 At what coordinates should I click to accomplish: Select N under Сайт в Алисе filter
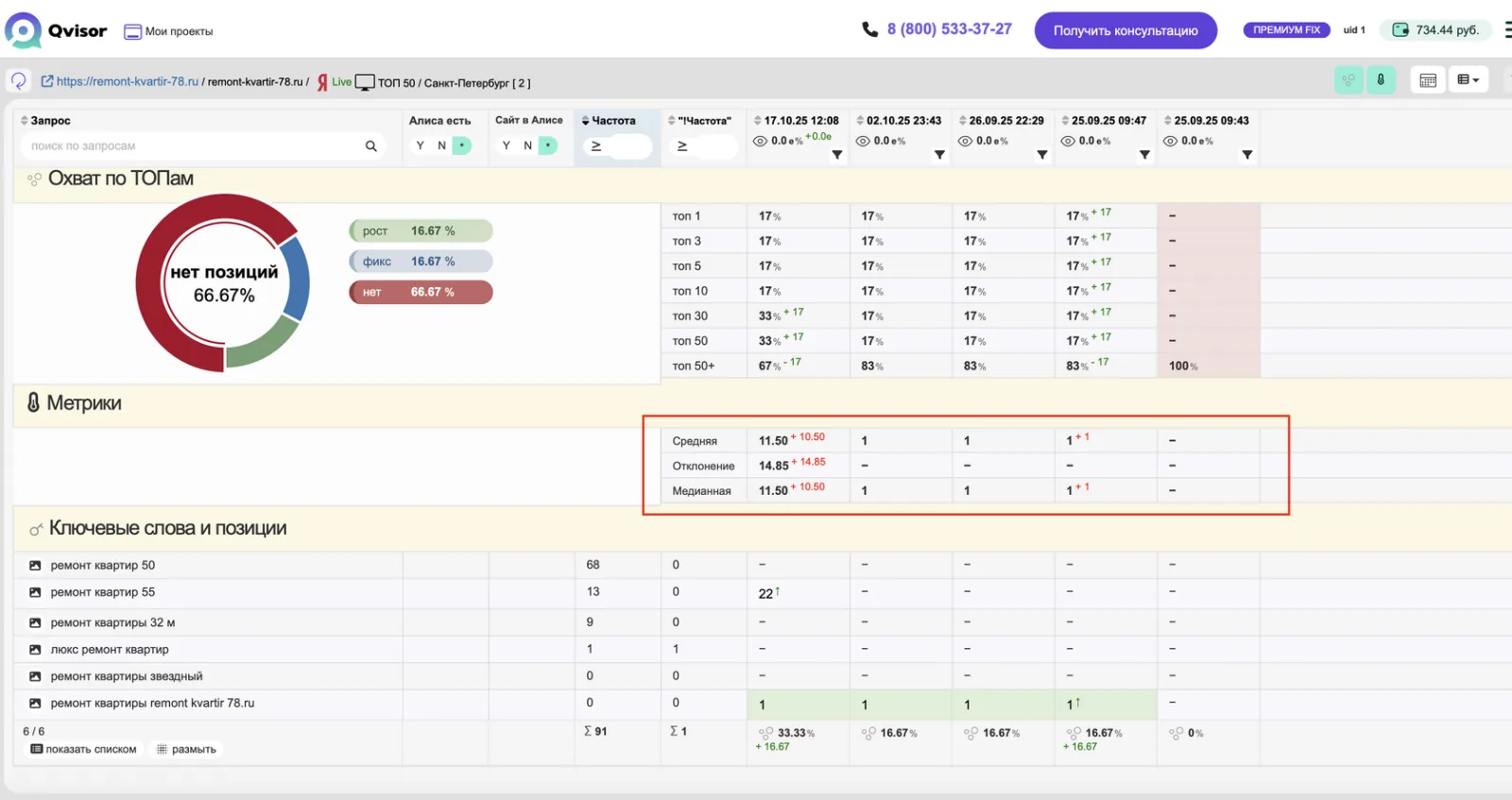click(527, 145)
